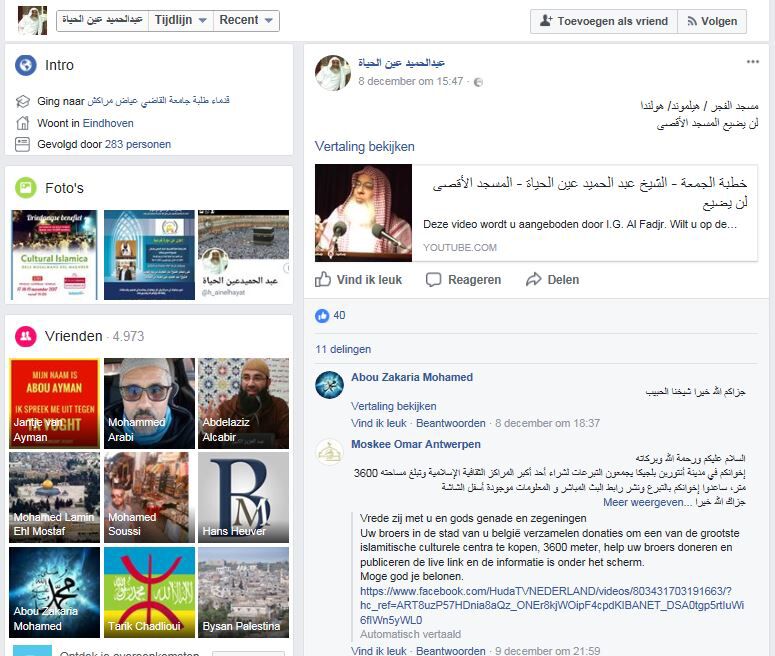The height and width of the screenshot is (656, 775).
Task: Click the green Foto's section icon
Action: [x=25, y=188]
